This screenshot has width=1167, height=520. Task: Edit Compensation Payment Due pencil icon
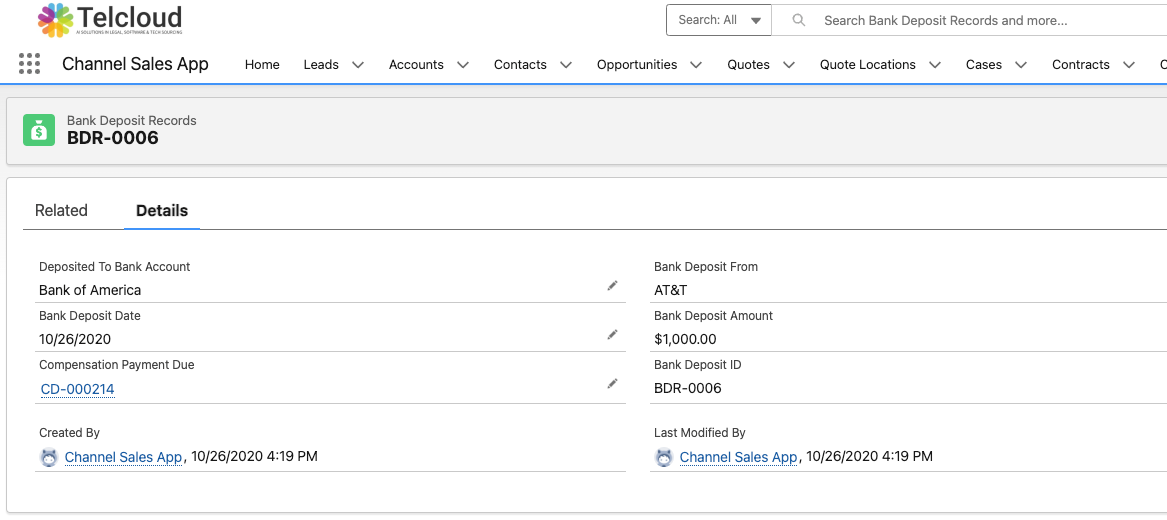pos(613,384)
